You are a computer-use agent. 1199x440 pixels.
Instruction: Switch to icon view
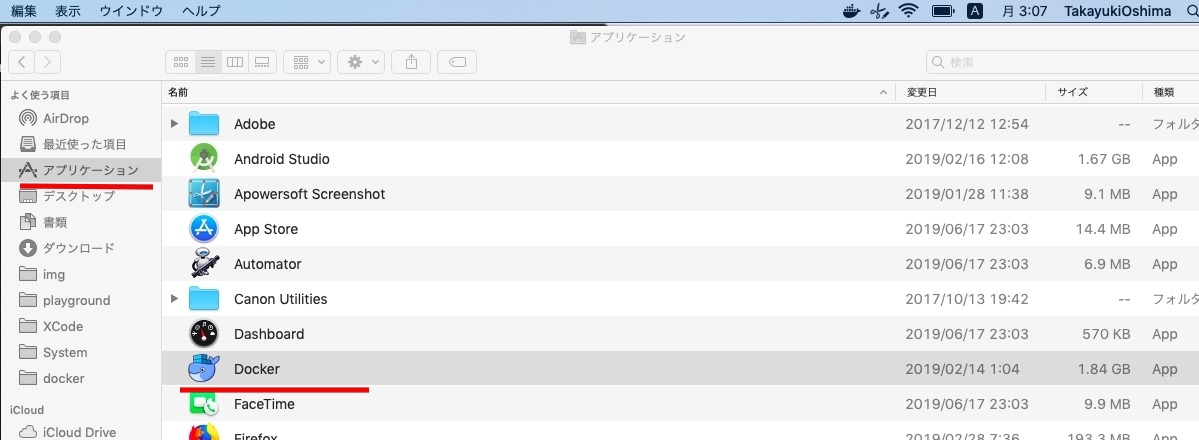tap(181, 62)
